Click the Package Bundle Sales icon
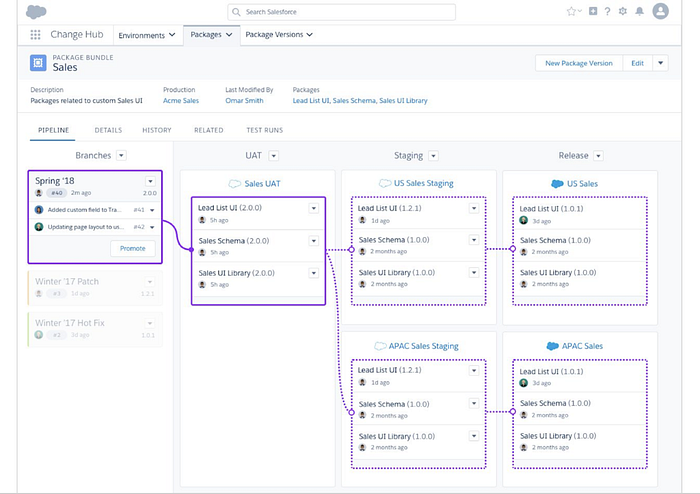The width and height of the screenshot is (700, 494). point(39,63)
